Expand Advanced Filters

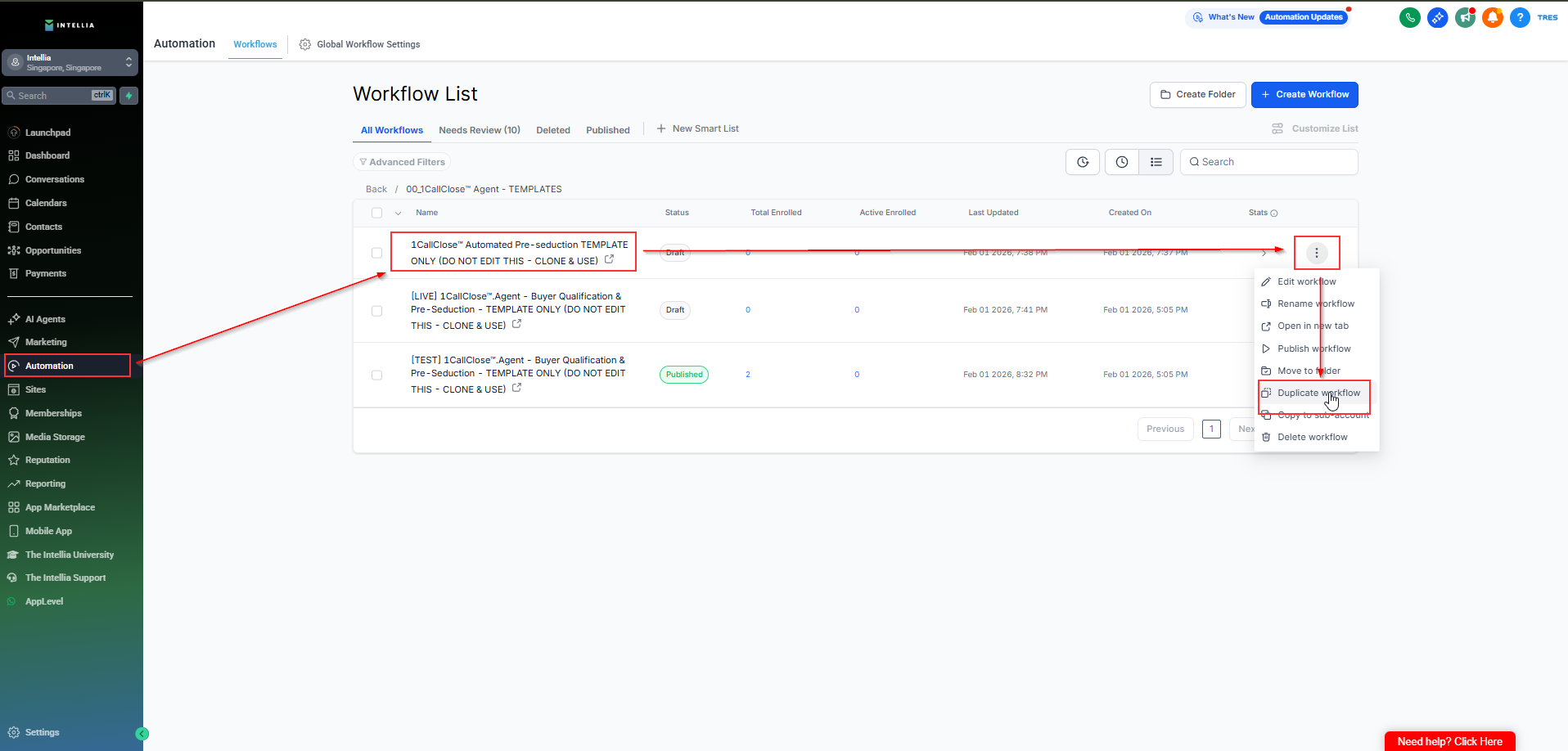point(402,162)
